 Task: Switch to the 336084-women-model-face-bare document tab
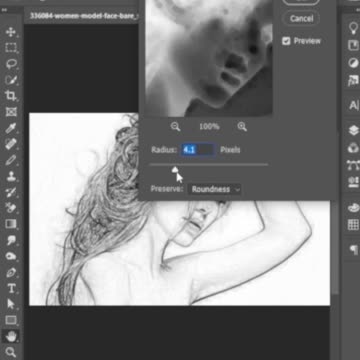tap(83, 16)
